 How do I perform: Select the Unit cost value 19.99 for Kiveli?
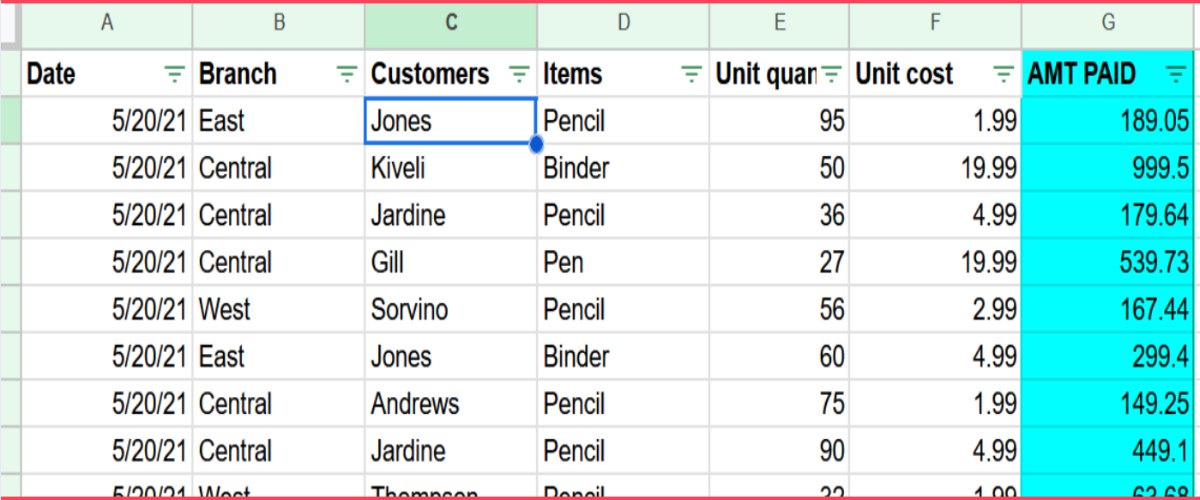pyautogui.click(x=936, y=168)
